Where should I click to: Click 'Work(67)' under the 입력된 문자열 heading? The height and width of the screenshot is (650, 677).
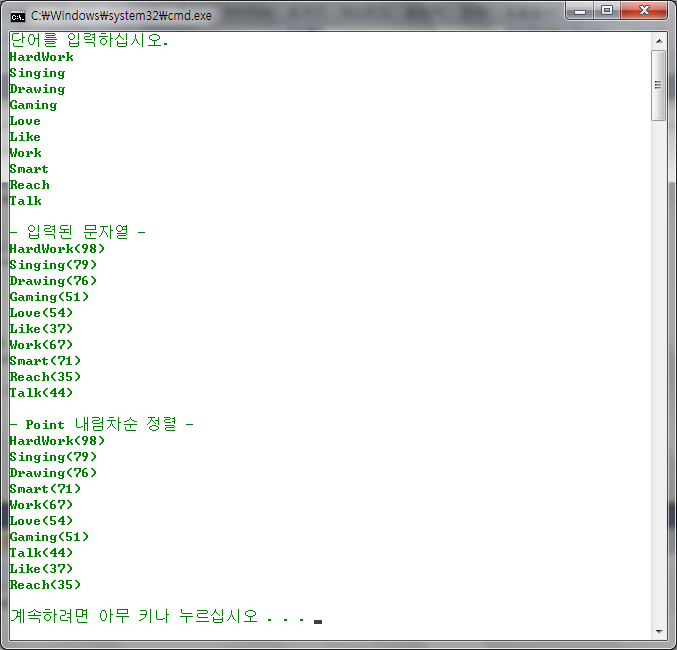[41, 345]
